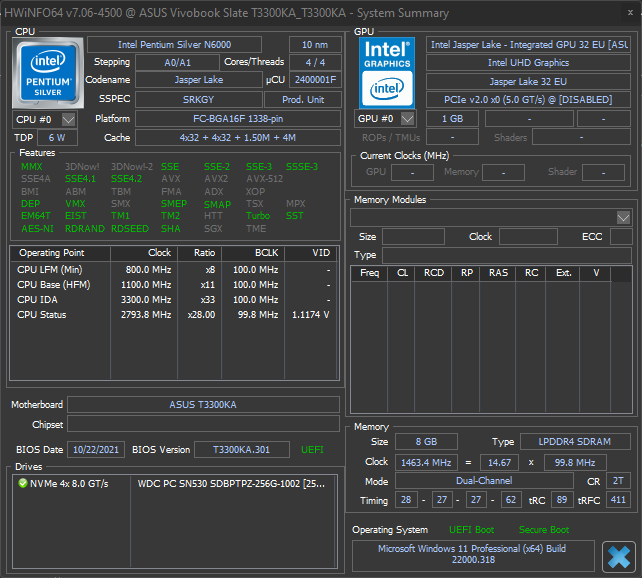This screenshot has height=578, width=642.
Task: Click the tRFC value 411
Action: [x=618, y=500]
